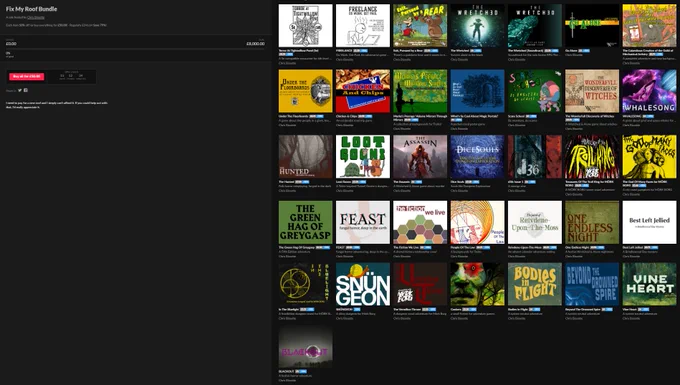Open the Go Alone cover

[592, 26]
